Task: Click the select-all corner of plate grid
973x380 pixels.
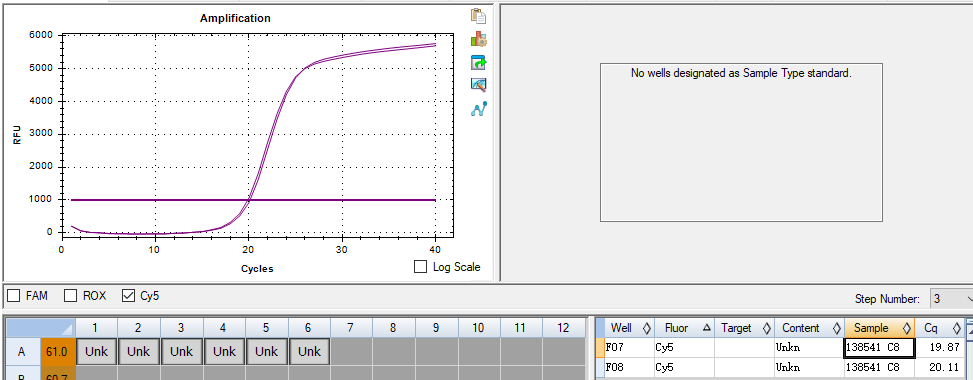Action: [40, 327]
